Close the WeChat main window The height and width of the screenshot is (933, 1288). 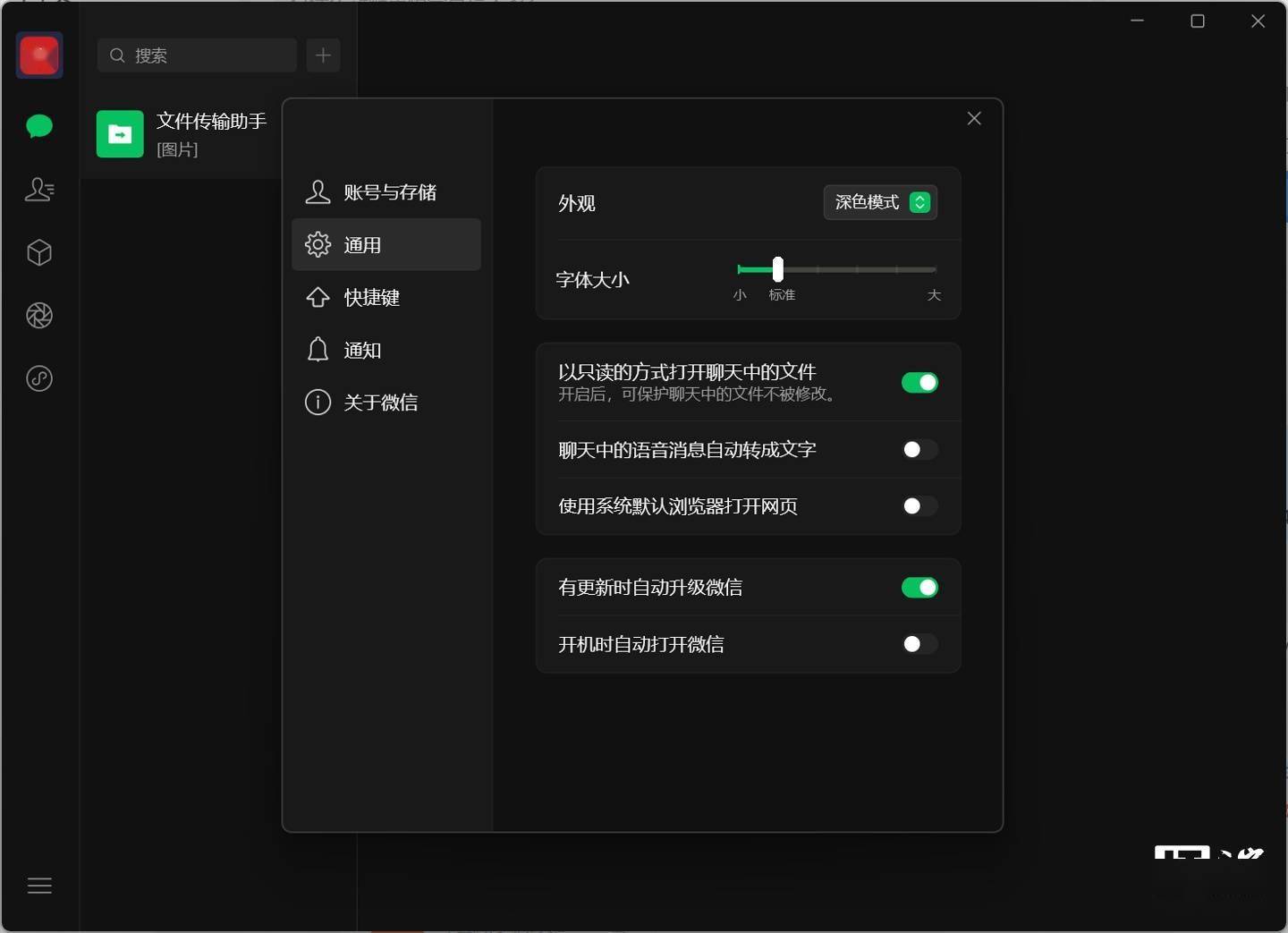[1258, 21]
